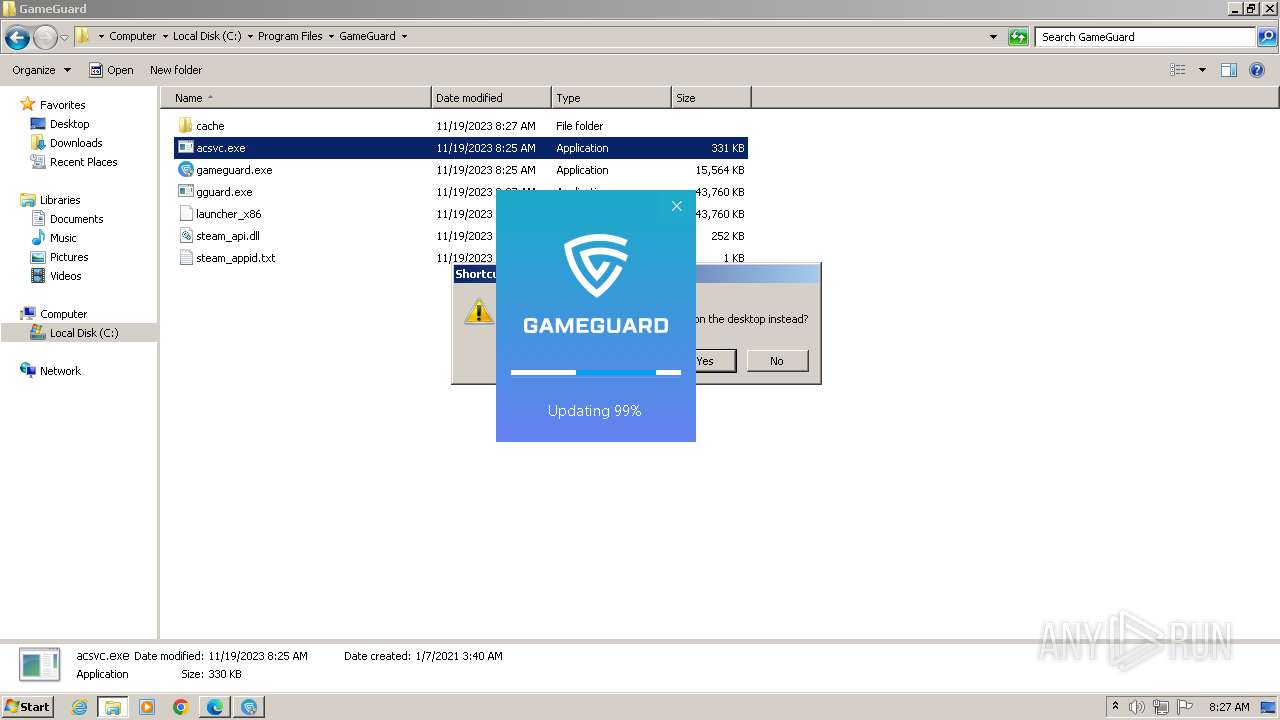This screenshot has width=1280, height=720.
Task: Select Program Files breadcrumb
Action: [290, 36]
